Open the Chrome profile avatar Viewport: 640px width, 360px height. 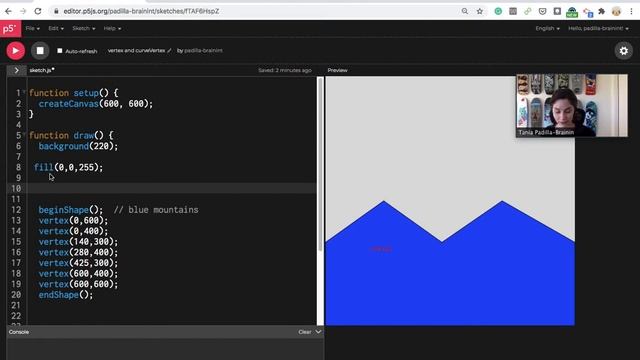[616, 11]
